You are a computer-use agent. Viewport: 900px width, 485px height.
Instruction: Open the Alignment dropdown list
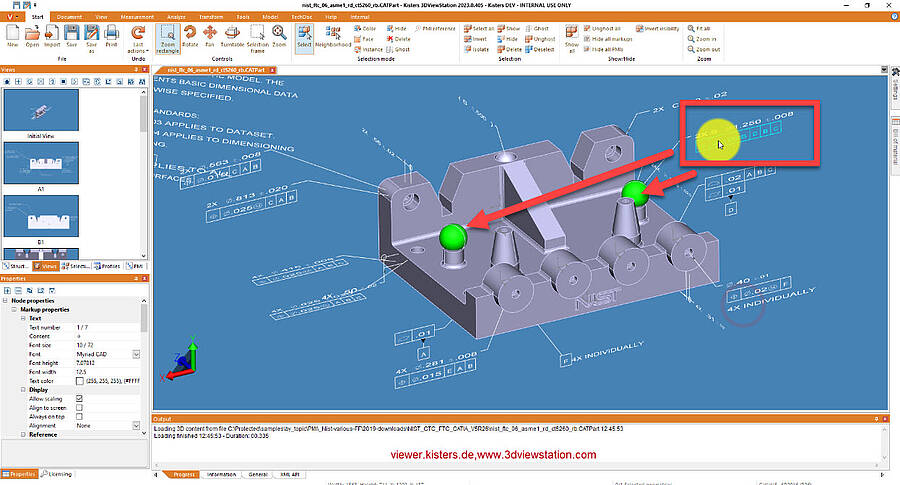tap(136, 425)
